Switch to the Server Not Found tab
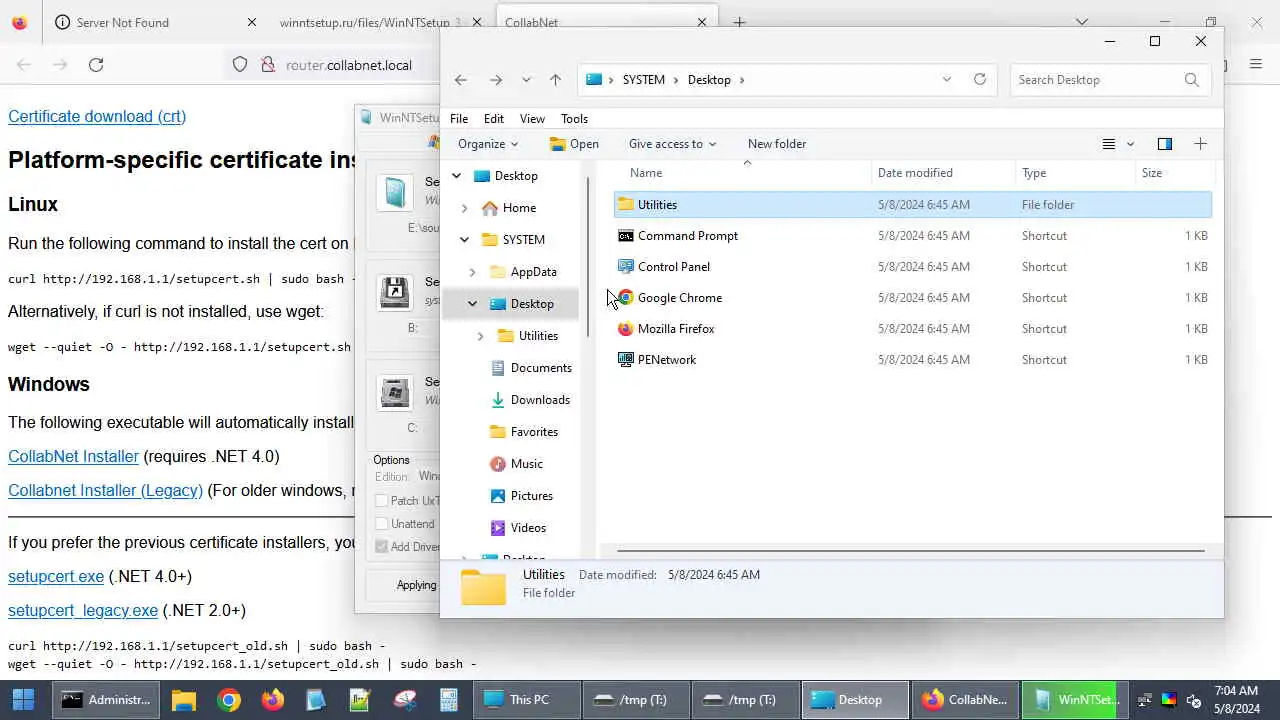The image size is (1280, 720). pyautogui.click(x=156, y=22)
